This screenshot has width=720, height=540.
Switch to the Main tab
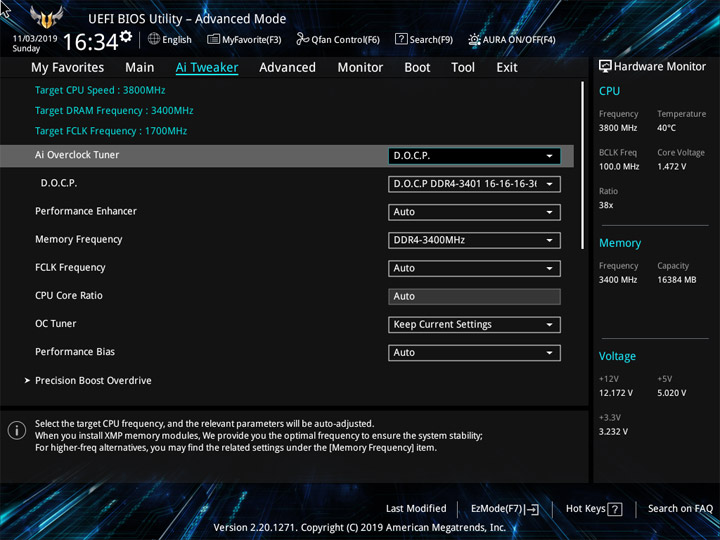click(x=140, y=68)
